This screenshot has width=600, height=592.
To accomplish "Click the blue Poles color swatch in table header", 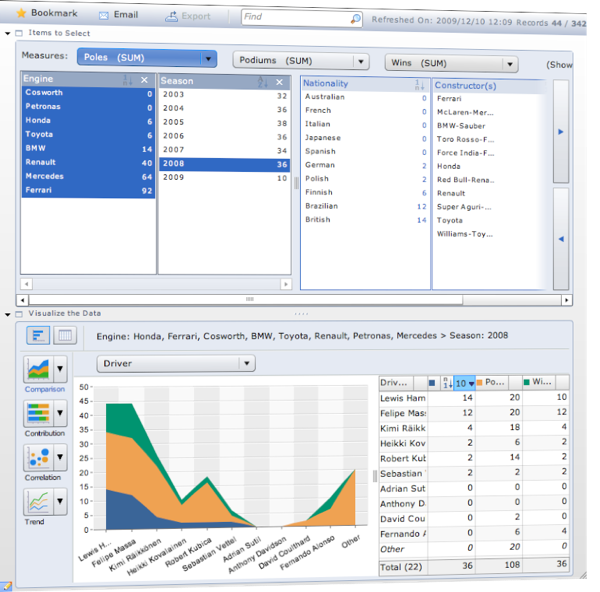I will 432,383.
